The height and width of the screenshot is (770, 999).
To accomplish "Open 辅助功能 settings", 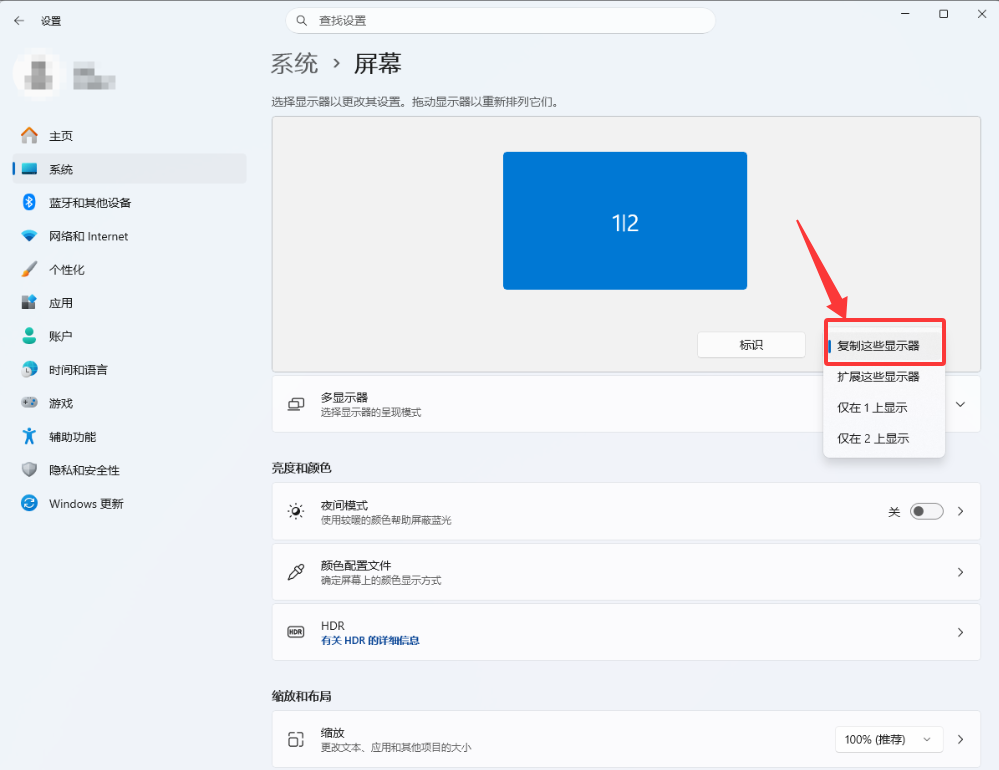I will pos(129,436).
